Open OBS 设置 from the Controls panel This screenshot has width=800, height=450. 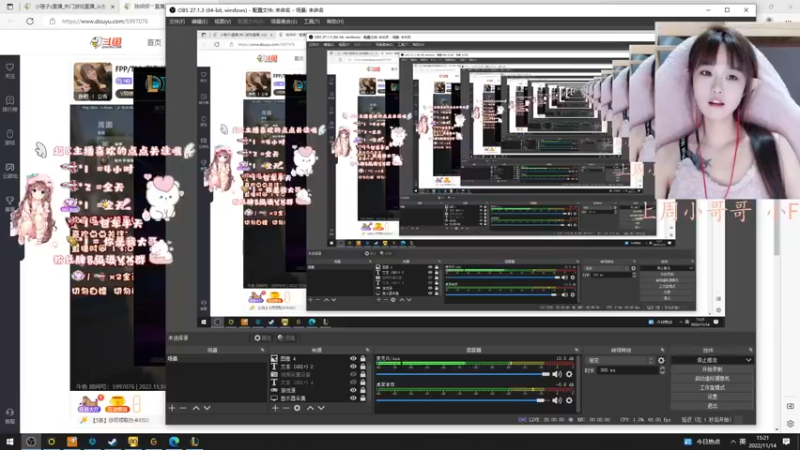click(x=712, y=397)
